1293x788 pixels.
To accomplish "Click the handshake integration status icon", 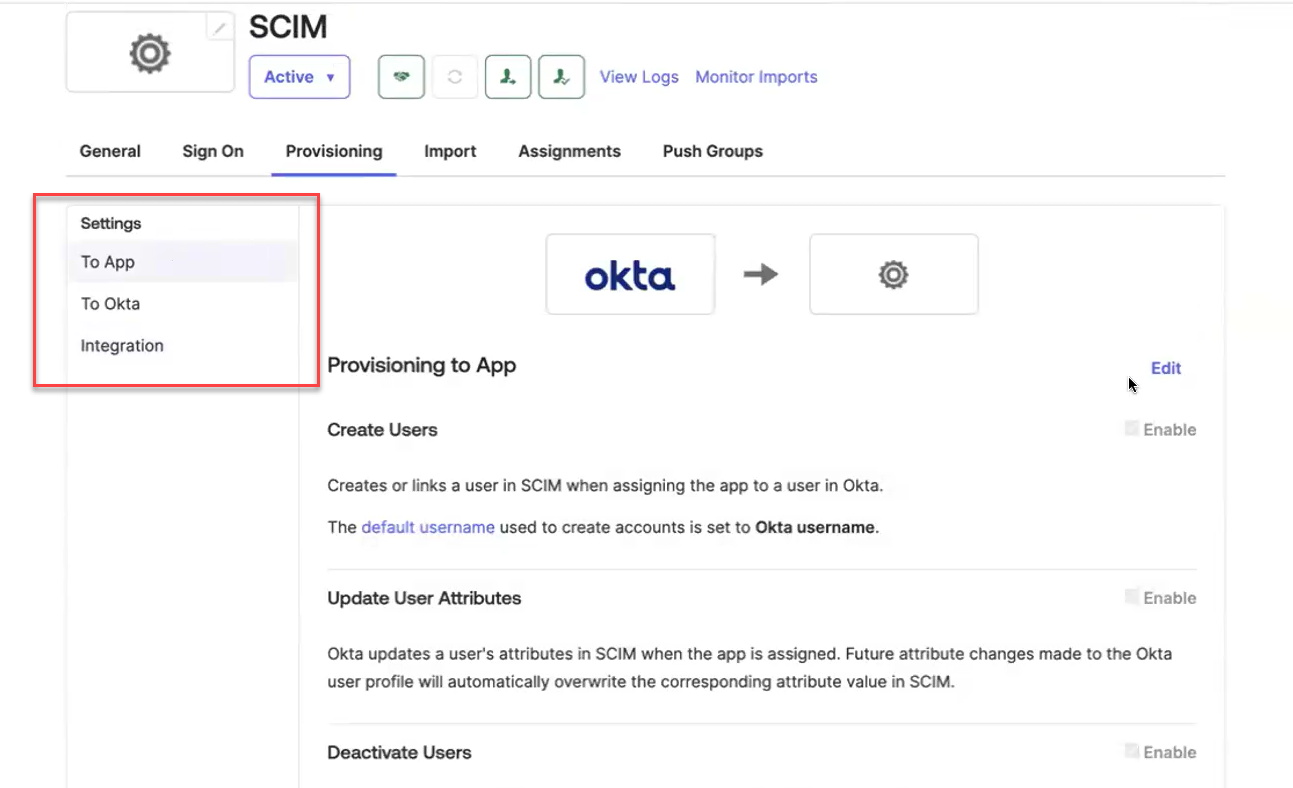I will tap(401, 77).
